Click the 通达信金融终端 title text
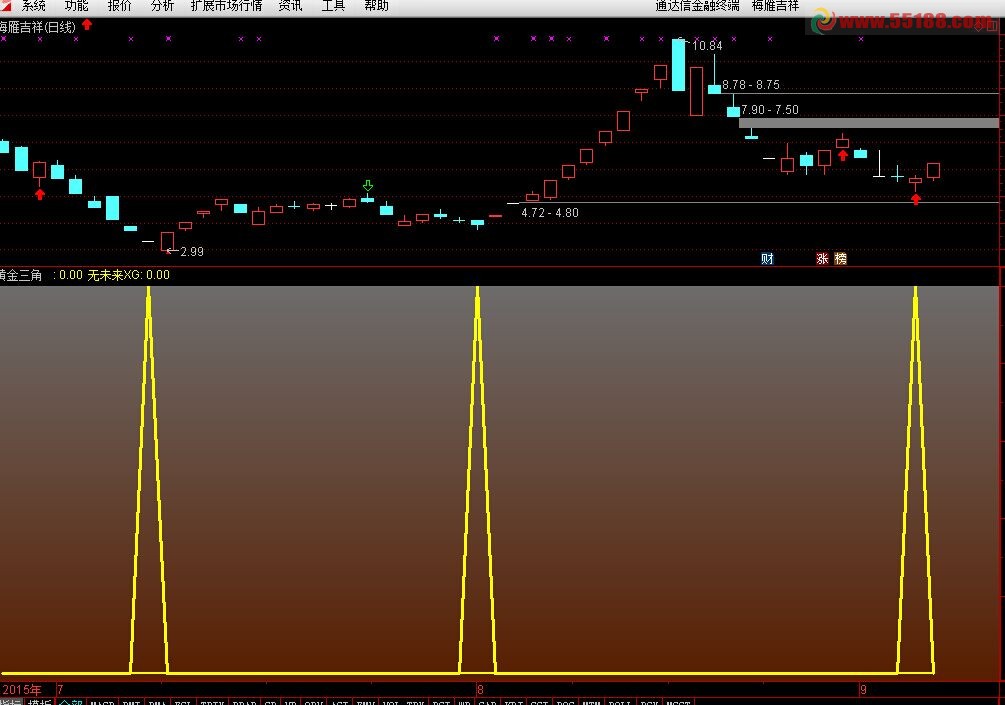1005x705 pixels. point(697,6)
